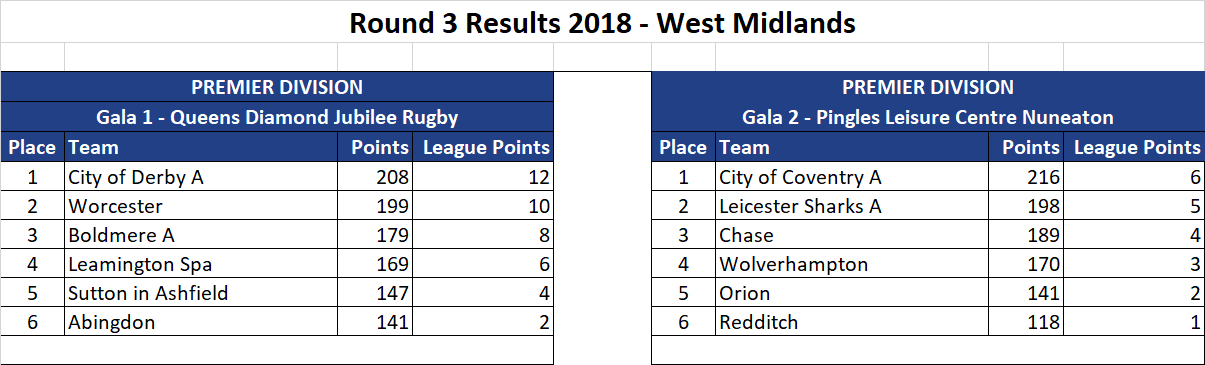Select the points value 208 cell
The width and height of the screenshot is (1205, 365).
coord(374,178)
